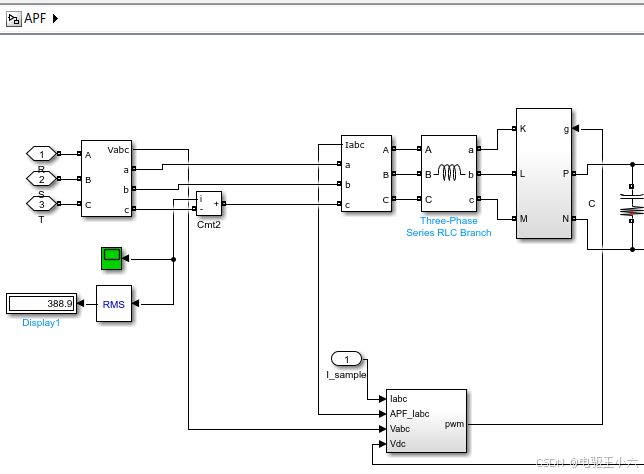Image resolution: width=644 pixels, height=474 pixels.
Task: Select the Three-Phase Series RLC Branch block
Action: (x=449, y=174)
